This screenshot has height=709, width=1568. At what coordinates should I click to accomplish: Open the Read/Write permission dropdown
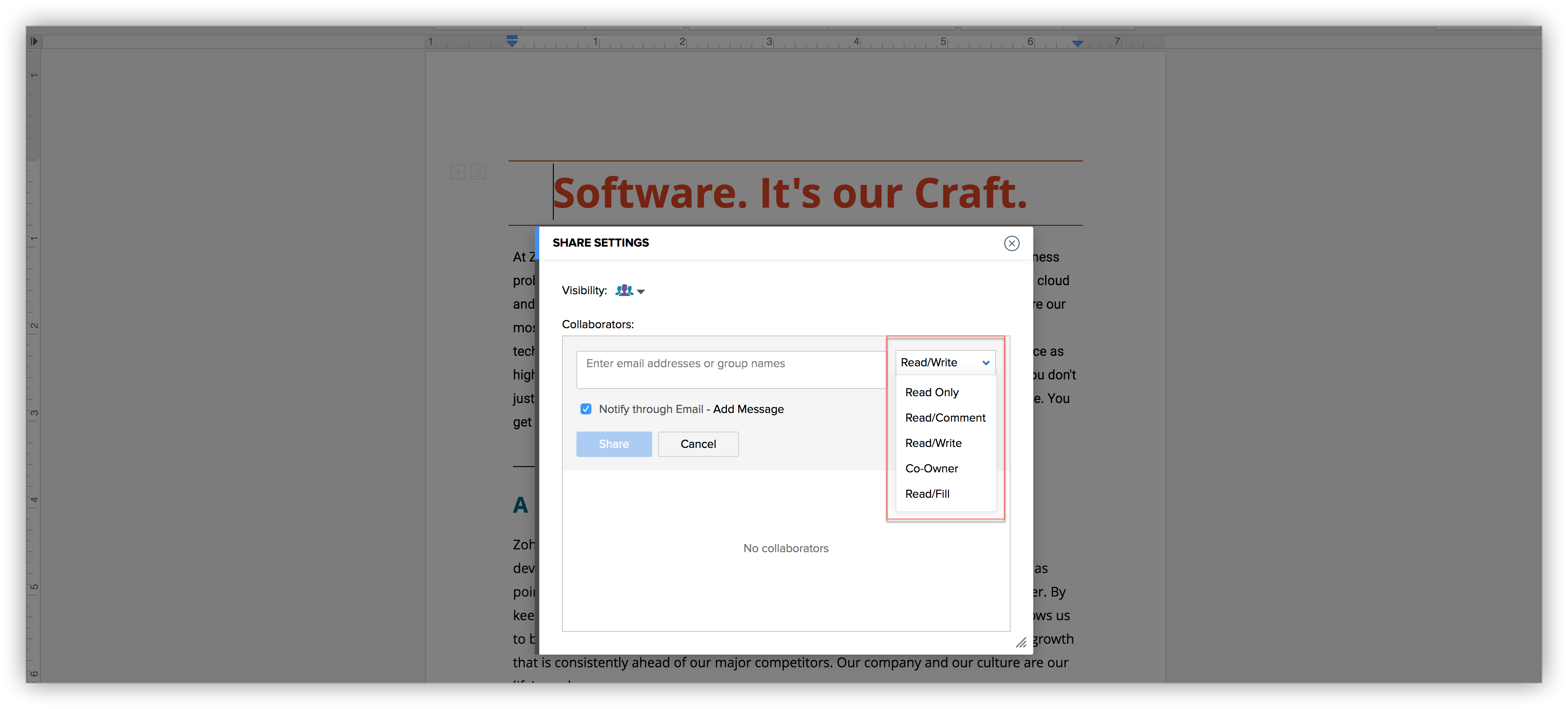pos(945,362)
